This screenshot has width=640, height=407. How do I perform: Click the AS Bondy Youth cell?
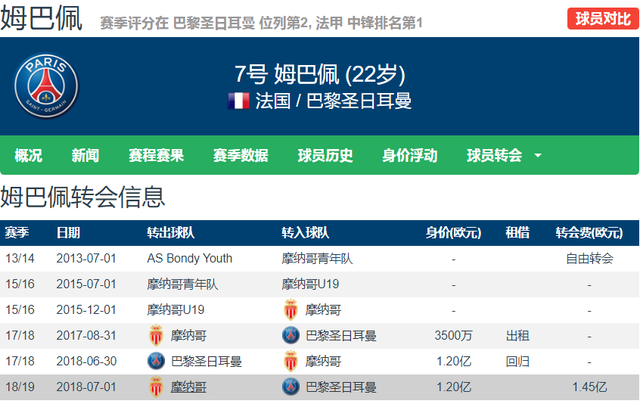pos(189,258)
